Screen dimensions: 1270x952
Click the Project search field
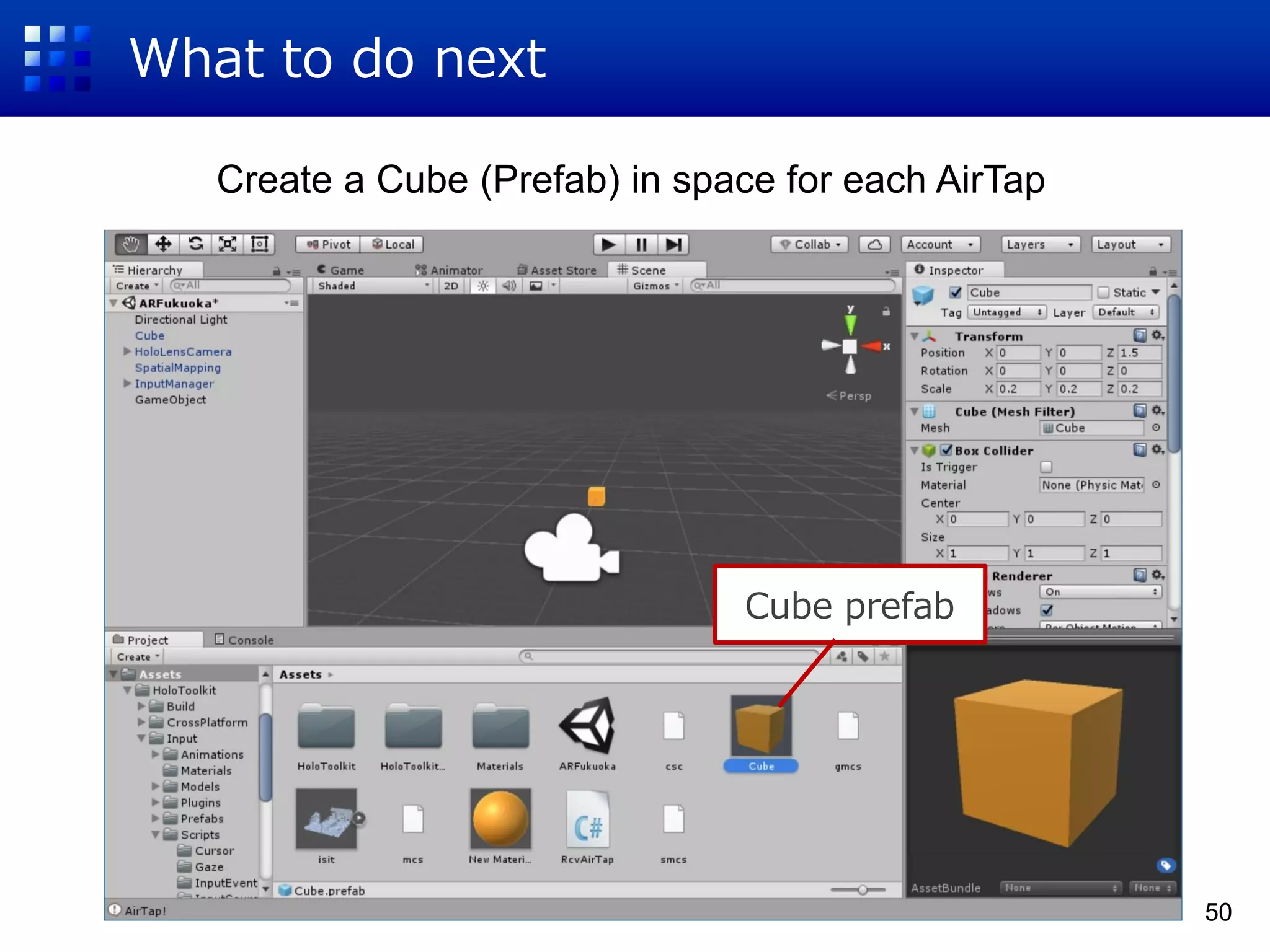668,656
